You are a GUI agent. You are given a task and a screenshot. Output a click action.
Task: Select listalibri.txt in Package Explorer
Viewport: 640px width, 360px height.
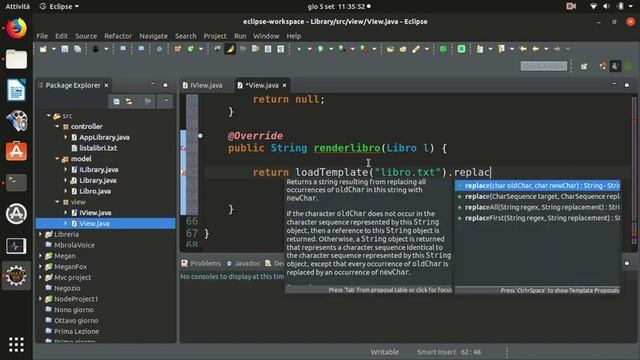coord(98,148)
